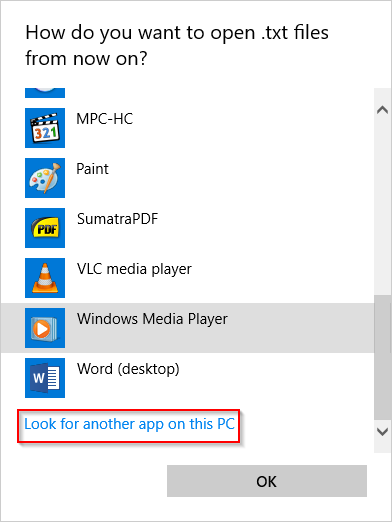
Task: Pick the SumatraPDF icon
Action: click(45, 228)
